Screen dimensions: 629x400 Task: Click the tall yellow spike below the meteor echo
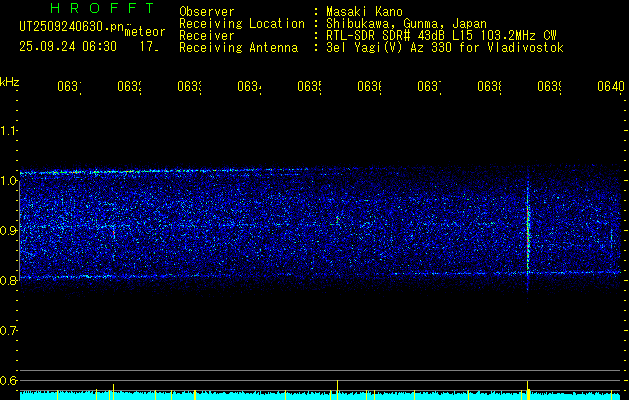coord(528,390)
